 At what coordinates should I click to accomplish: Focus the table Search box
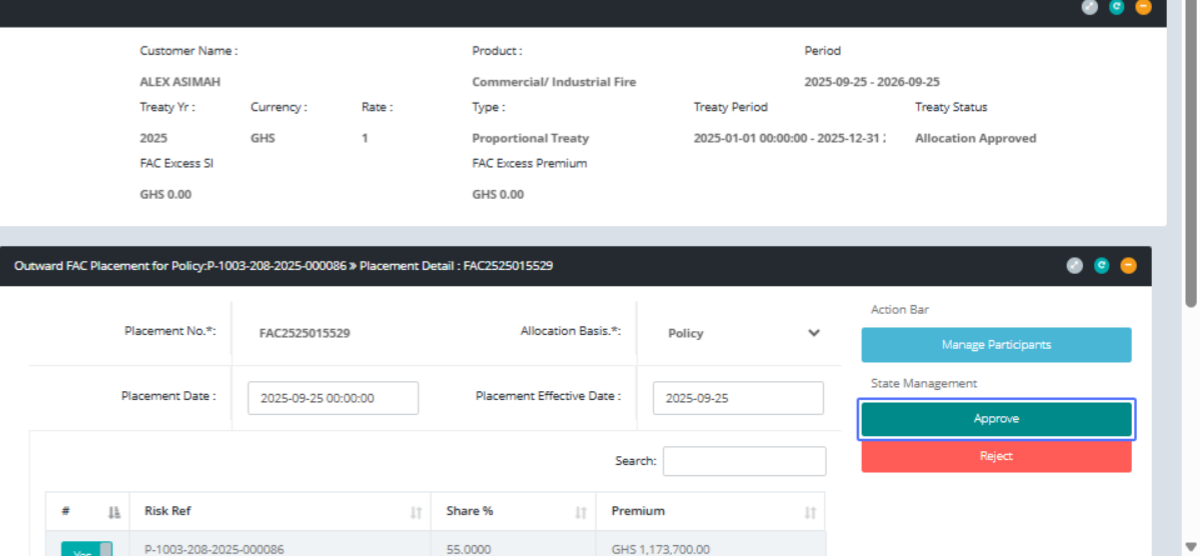point(744,461)
